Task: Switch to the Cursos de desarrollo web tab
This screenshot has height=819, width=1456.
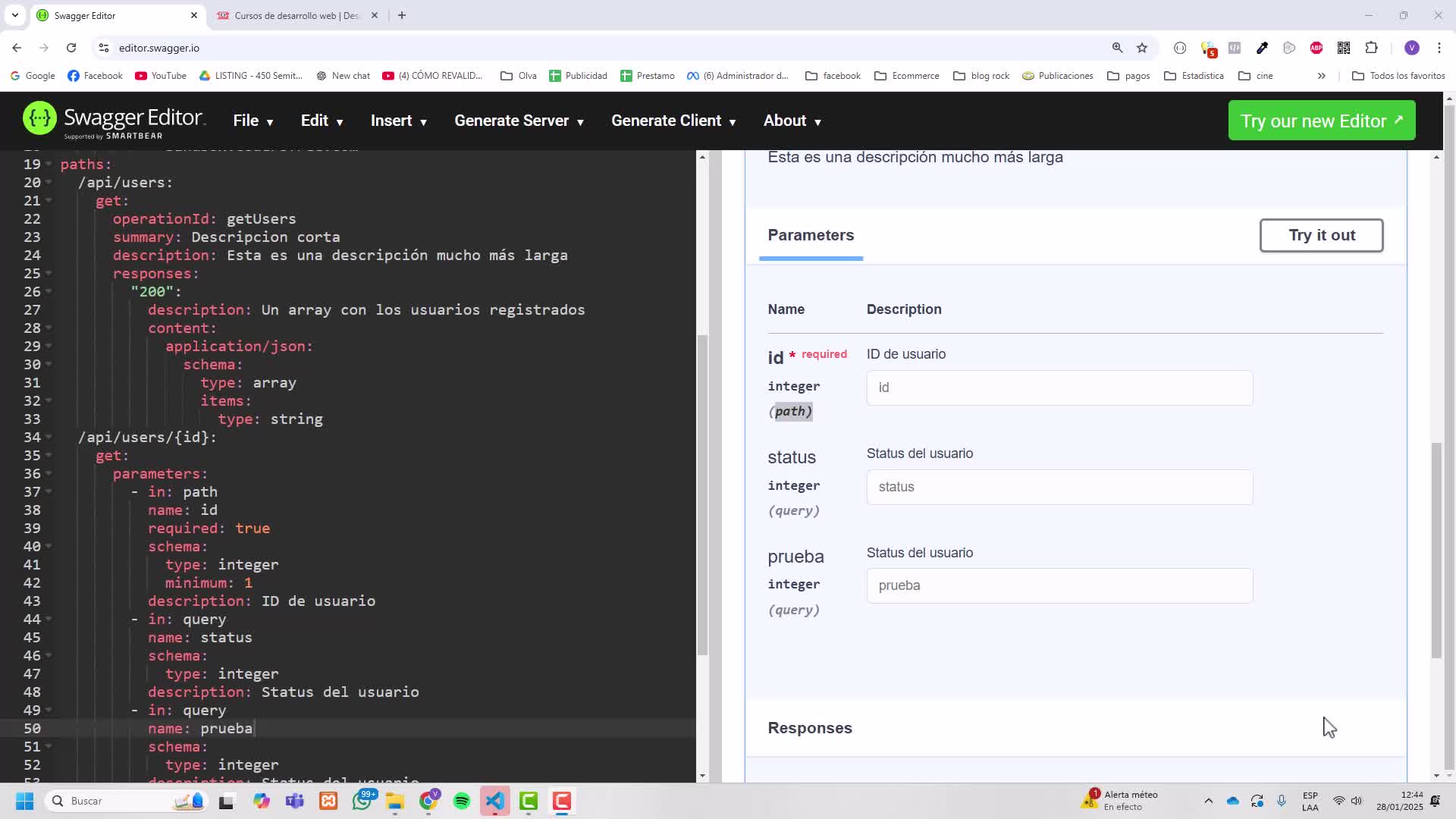Action: [296, 15]
